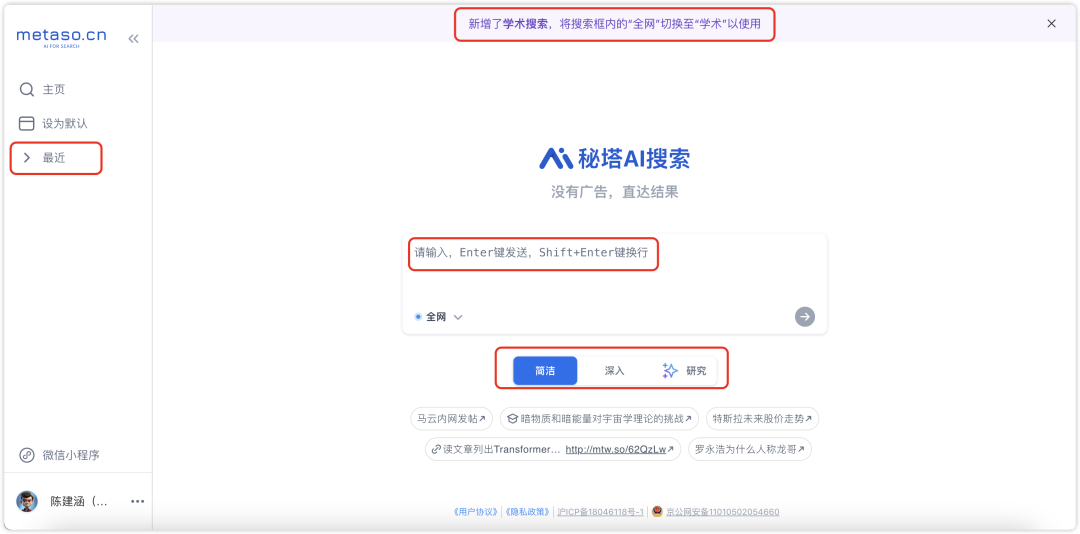Click the tagline 没有广告，直达结果
The width and height of the screenshot is (1080, 534).
coord(614,192)
